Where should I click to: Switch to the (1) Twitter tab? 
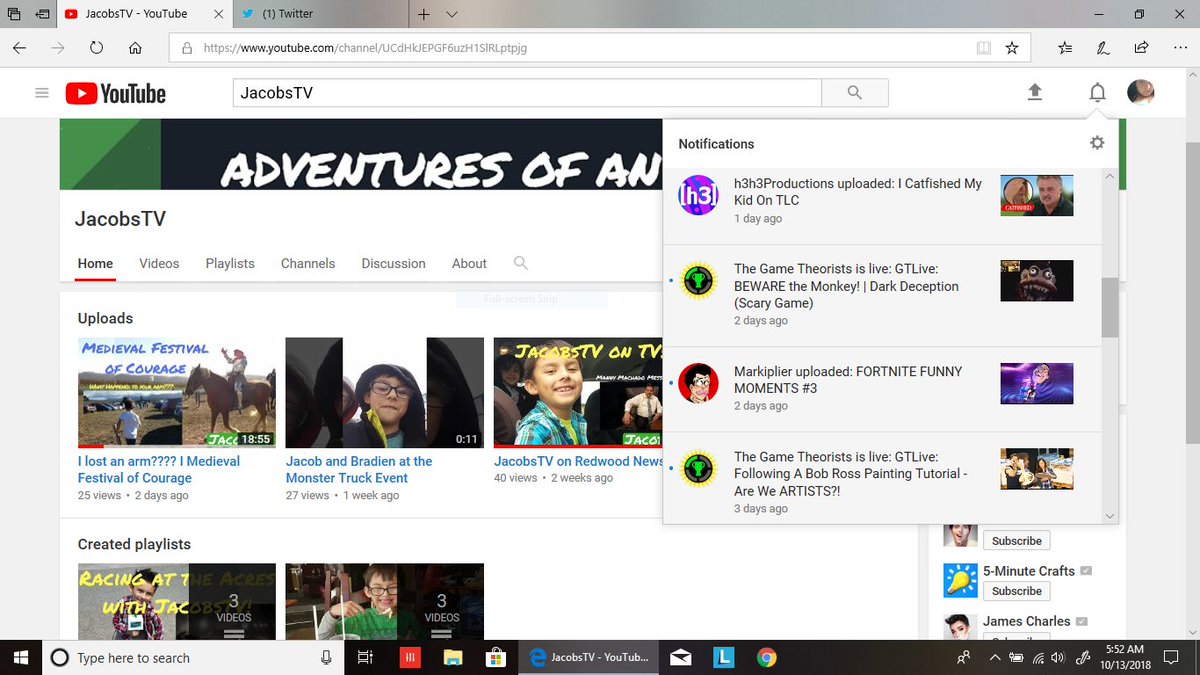[322, 14]
